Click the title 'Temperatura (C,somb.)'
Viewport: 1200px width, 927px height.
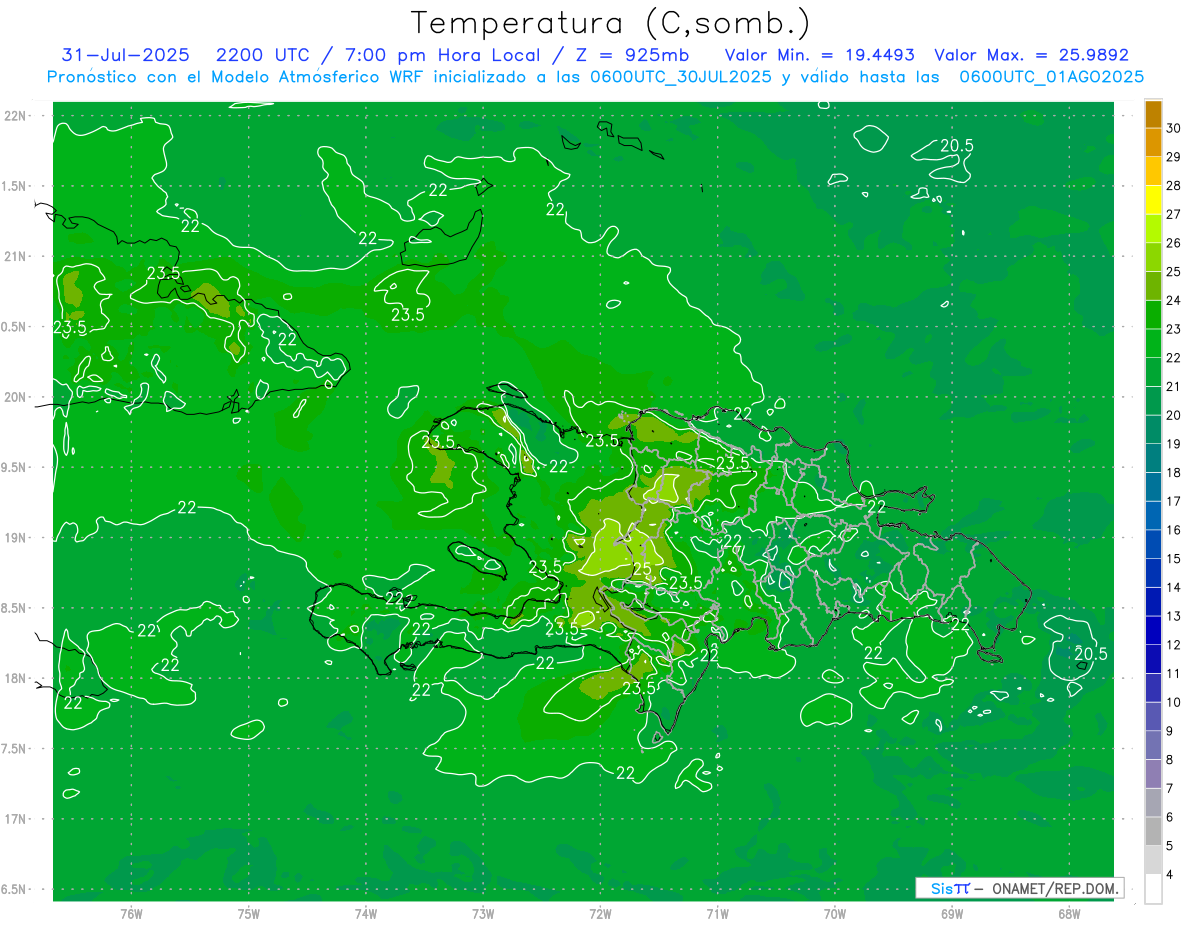(611, 23)
